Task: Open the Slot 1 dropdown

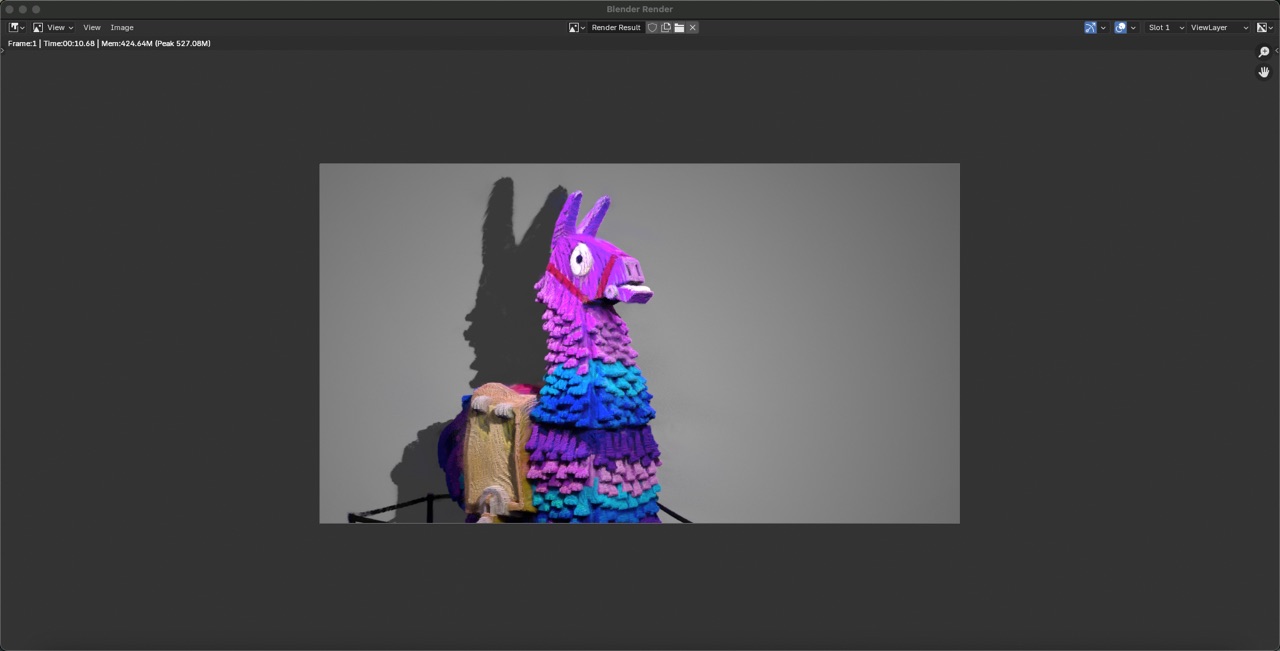Action: click(1160, 27)
